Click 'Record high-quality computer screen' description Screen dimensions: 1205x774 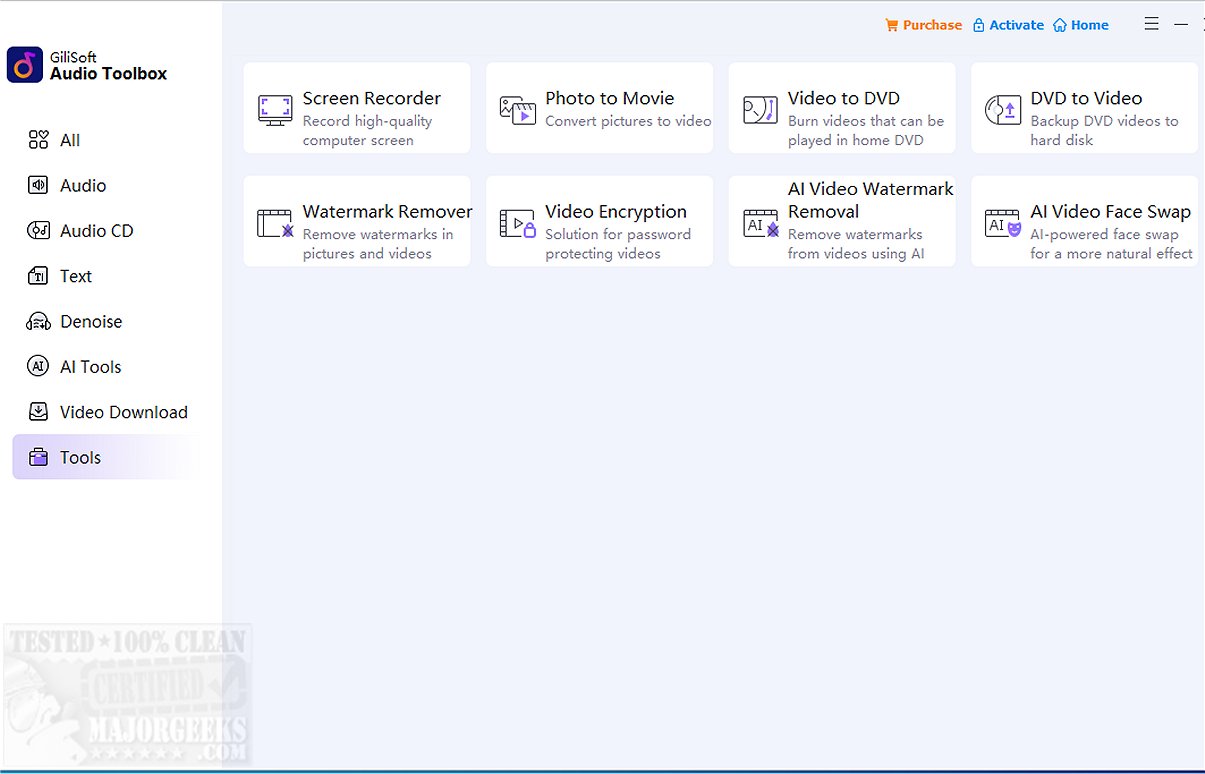(368, 131)
